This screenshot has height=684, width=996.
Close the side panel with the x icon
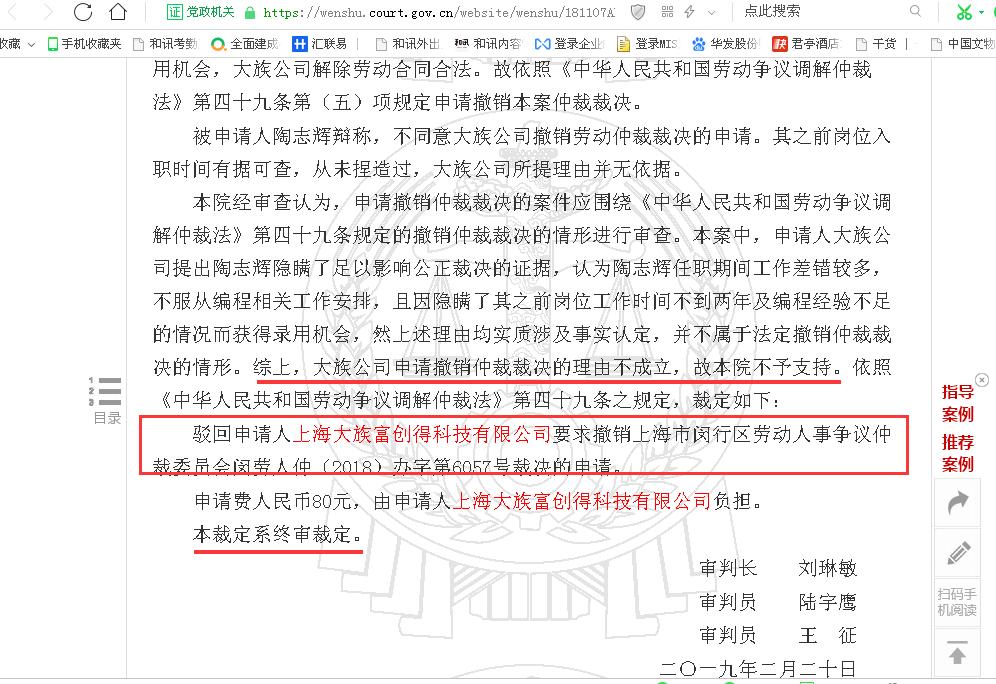(x=982, y=380)
